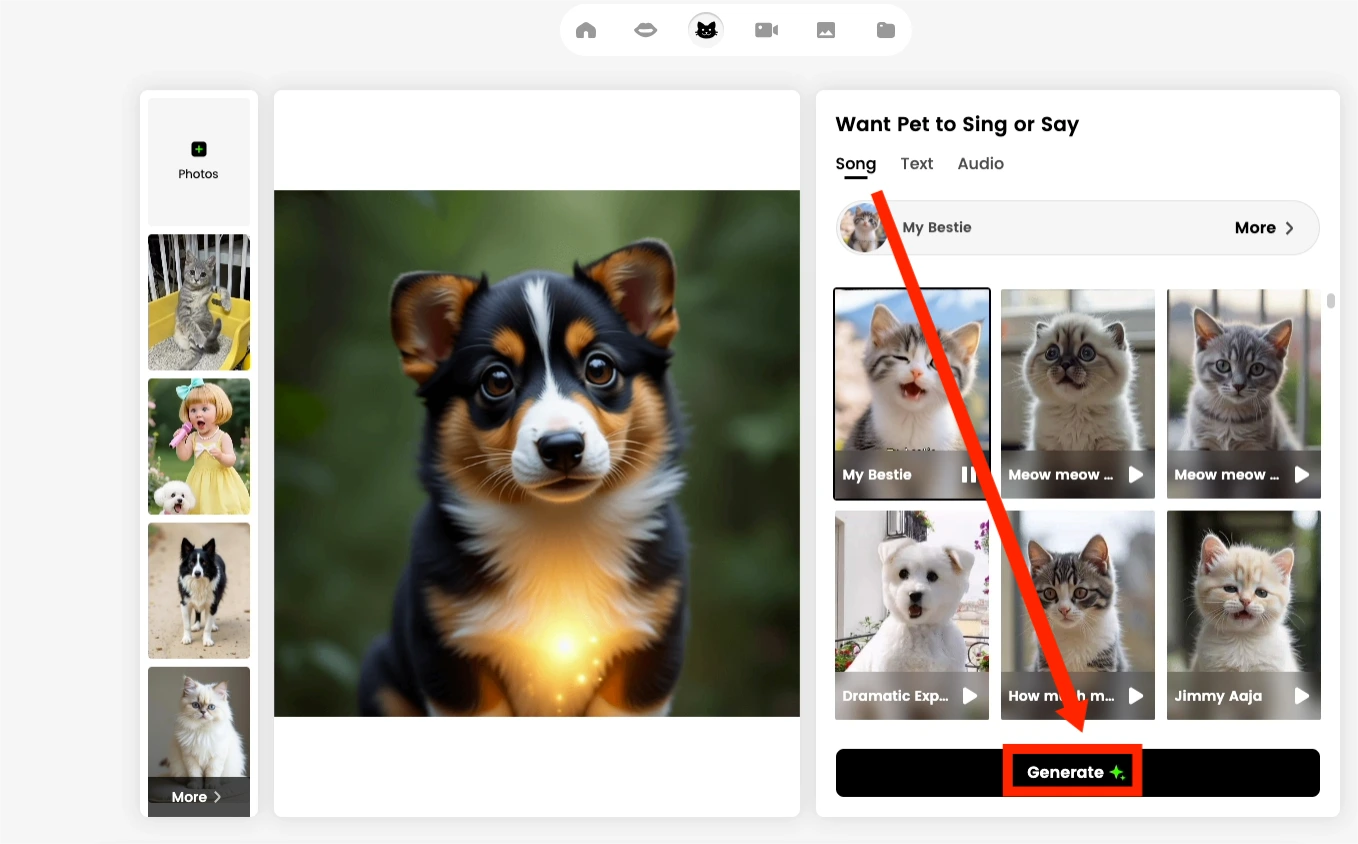Click the Photos add icon in sidebar

click(x=198, y=148)
